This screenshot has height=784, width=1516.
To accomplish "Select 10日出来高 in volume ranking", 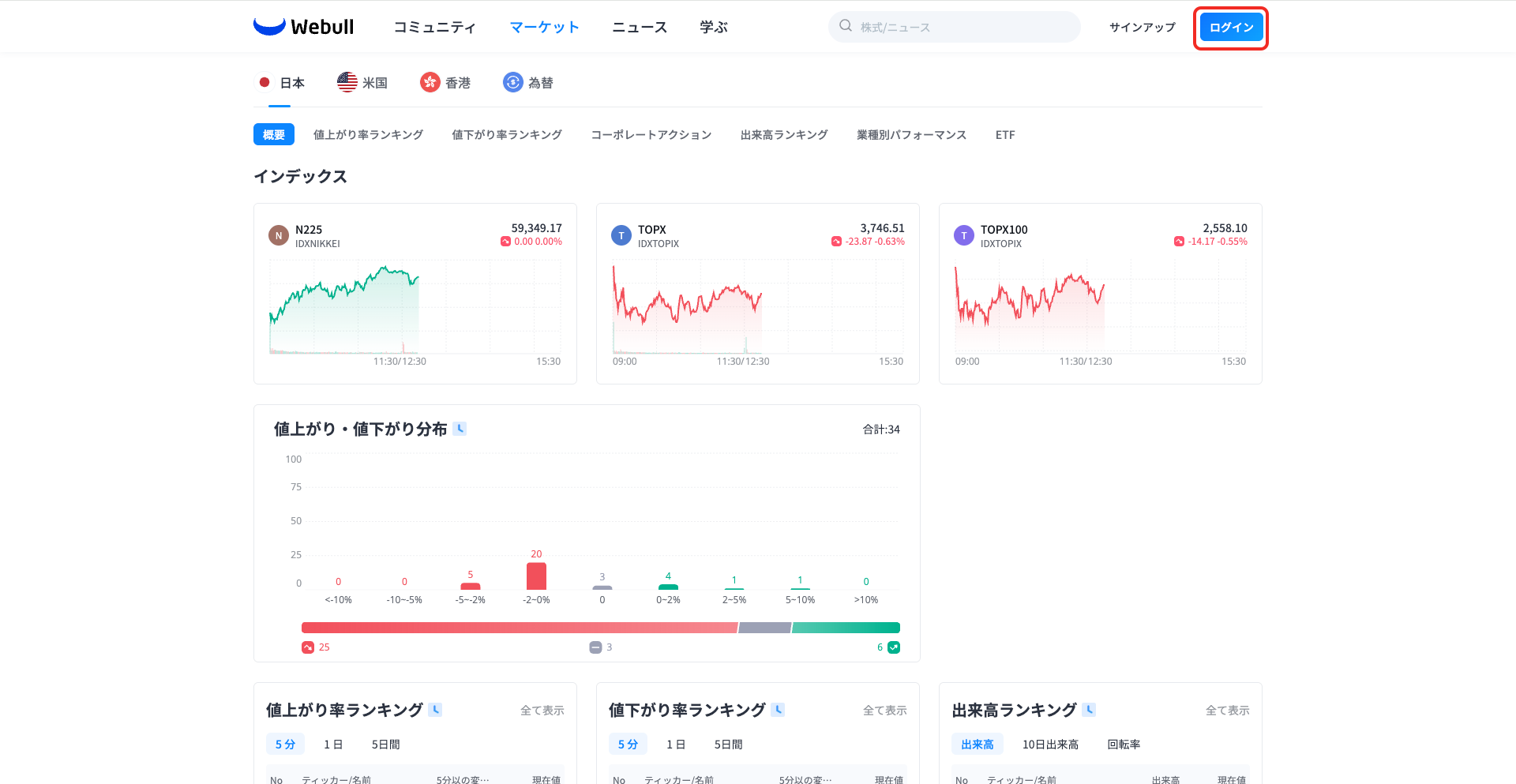I will 1050,744.
